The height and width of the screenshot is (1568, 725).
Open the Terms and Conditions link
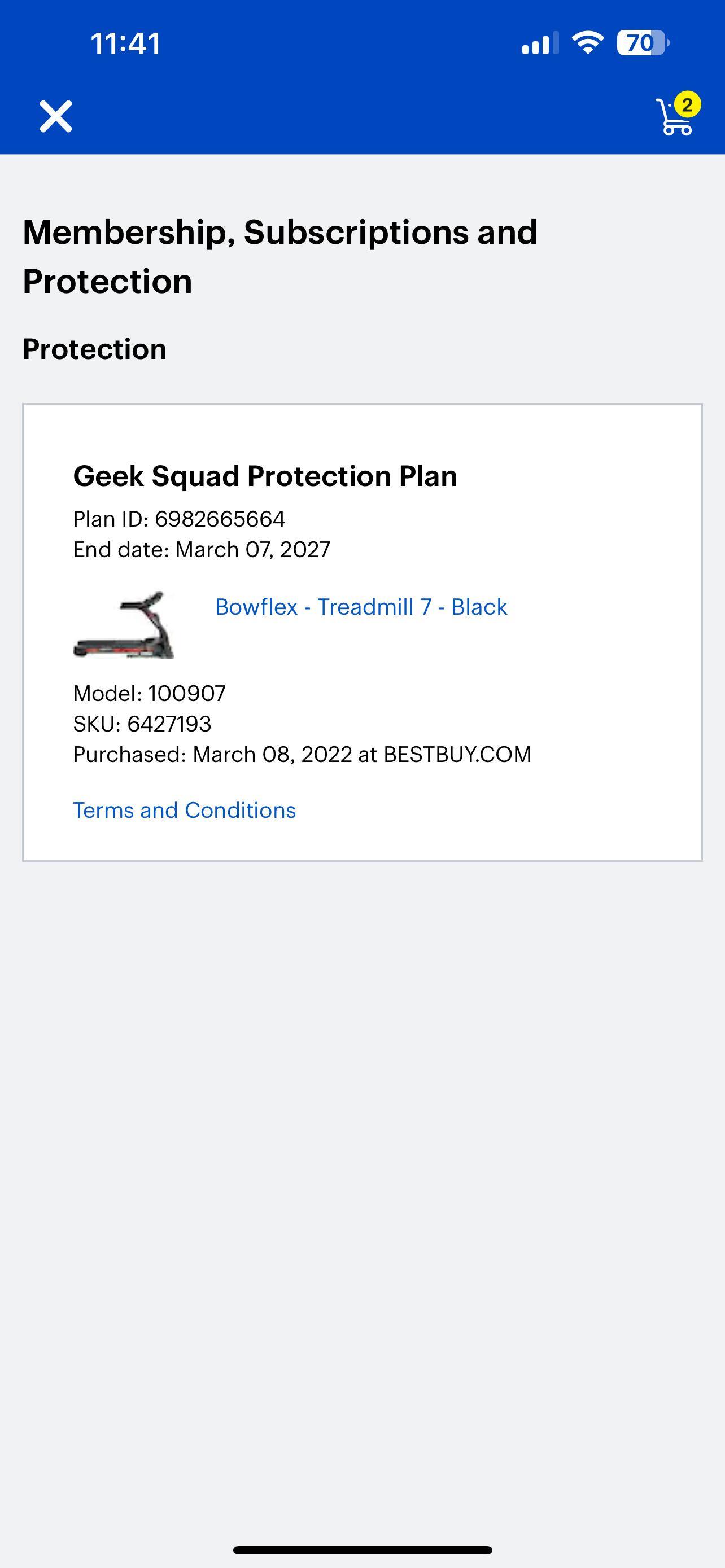click(185, 810)
